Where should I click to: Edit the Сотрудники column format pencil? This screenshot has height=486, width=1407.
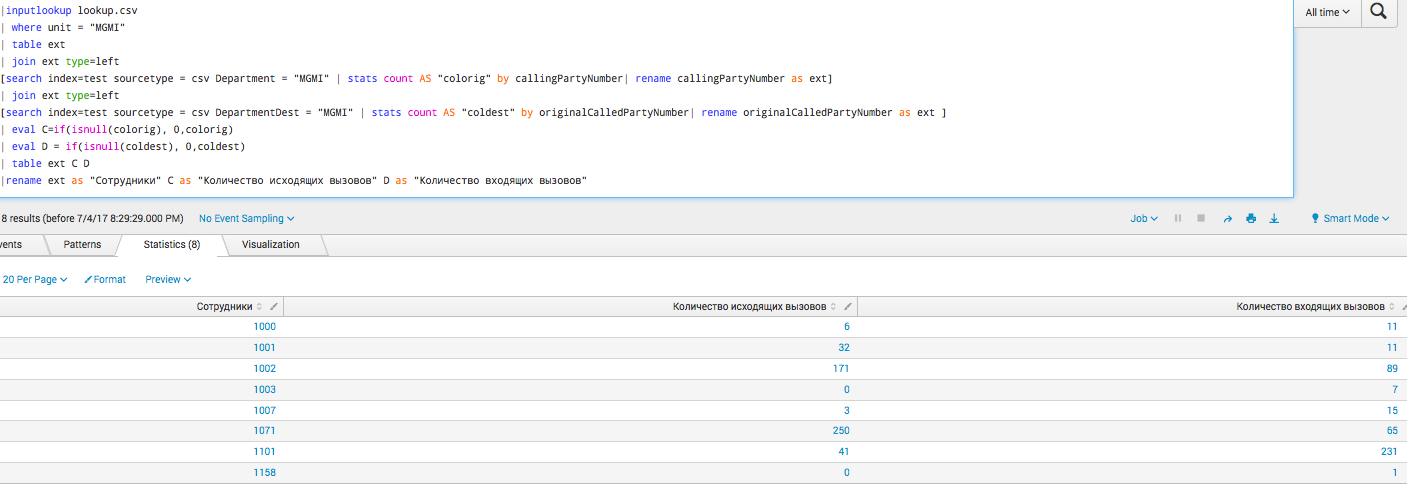pos(274,307)
